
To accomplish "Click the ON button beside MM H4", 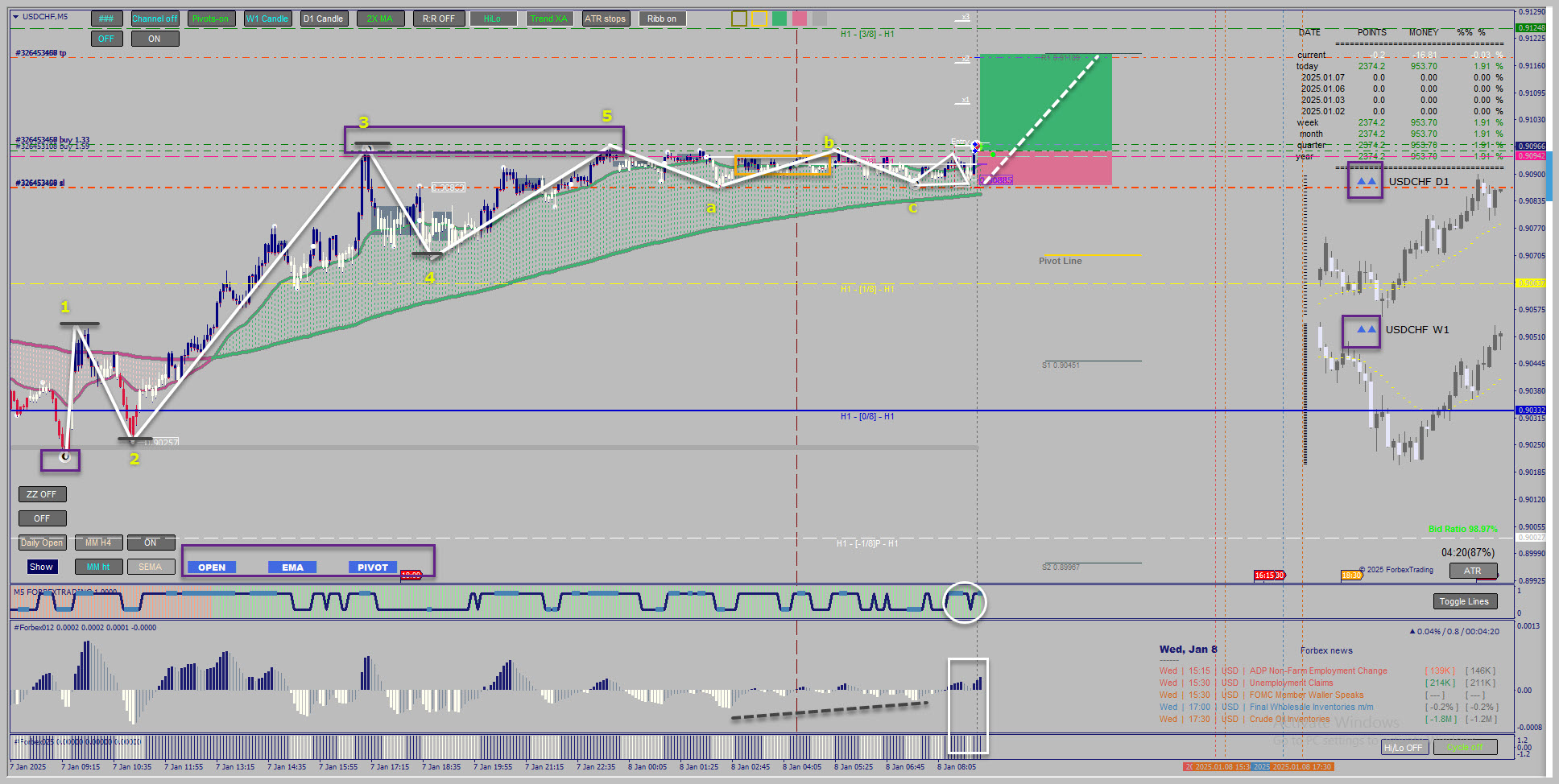I will 151,543.
